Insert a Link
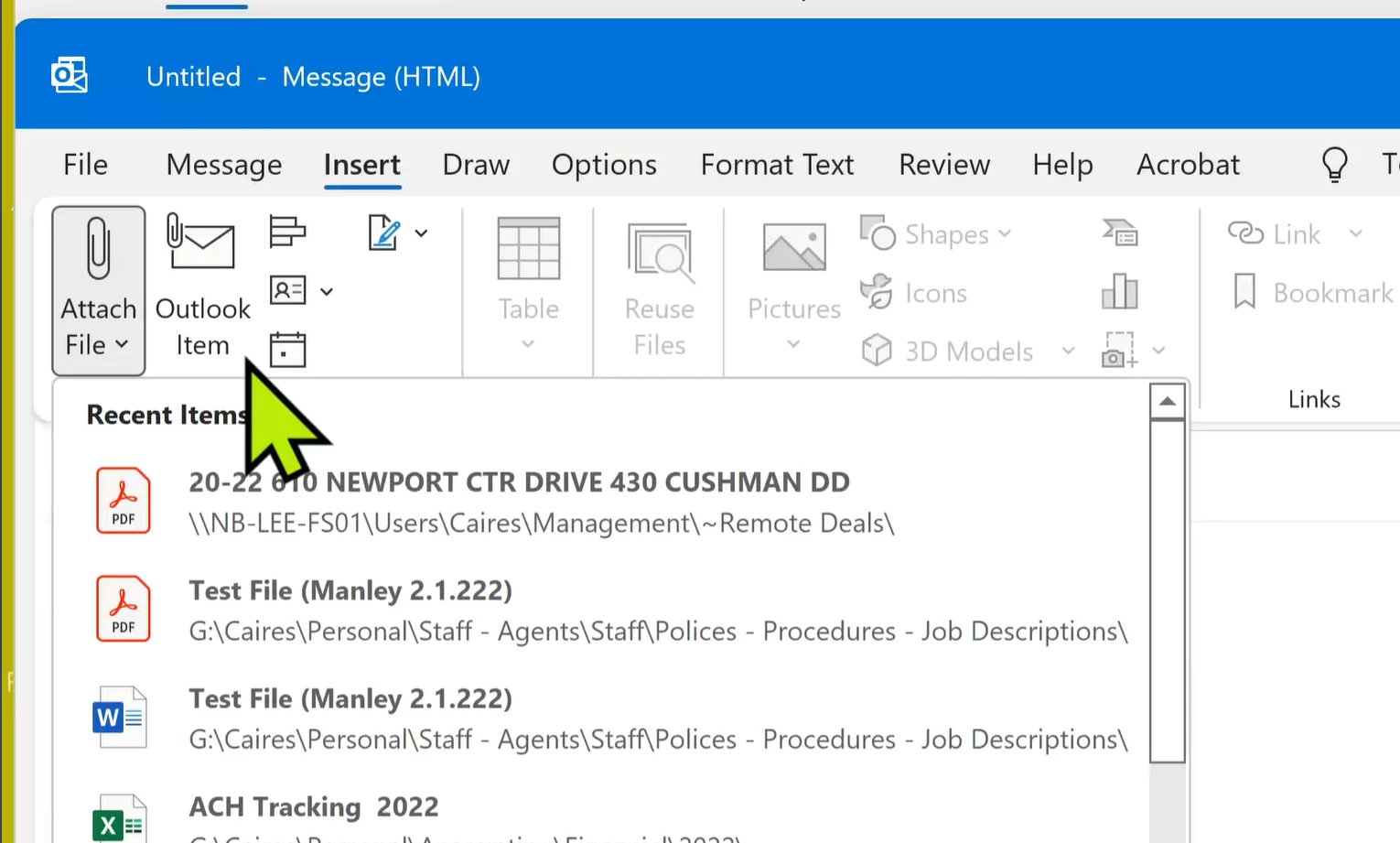The width and height of the screenshot is (1400, 843). (x=1274, y=234)
